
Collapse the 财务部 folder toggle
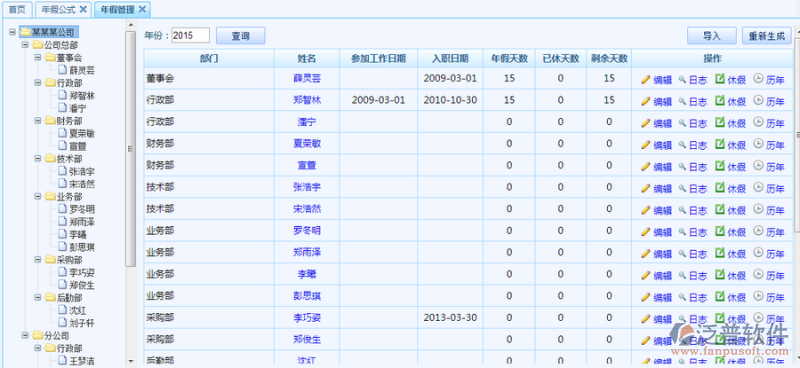point(38,121)
